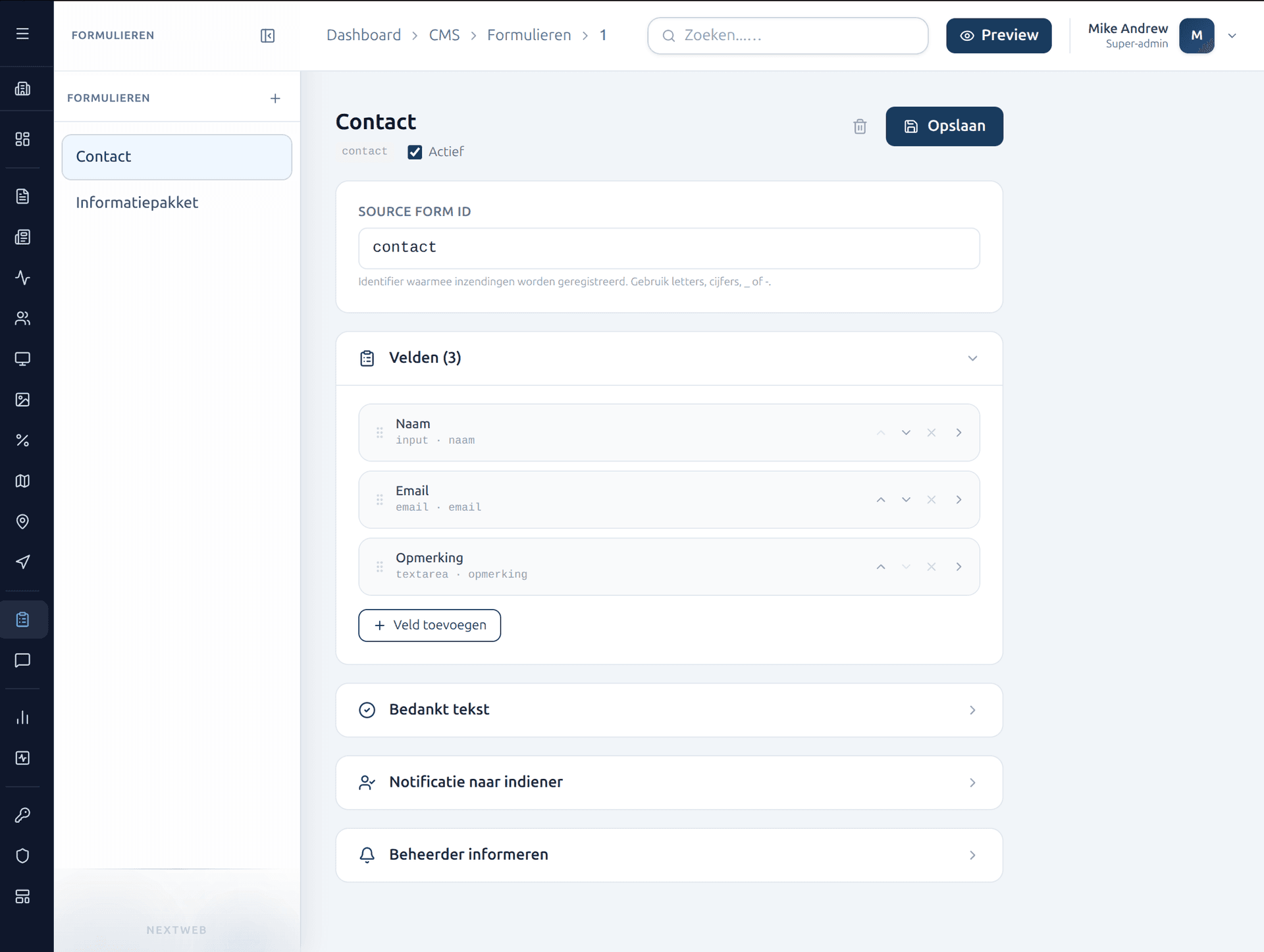Move the Naam field down
1264x952 pixels.
[906, 433]
